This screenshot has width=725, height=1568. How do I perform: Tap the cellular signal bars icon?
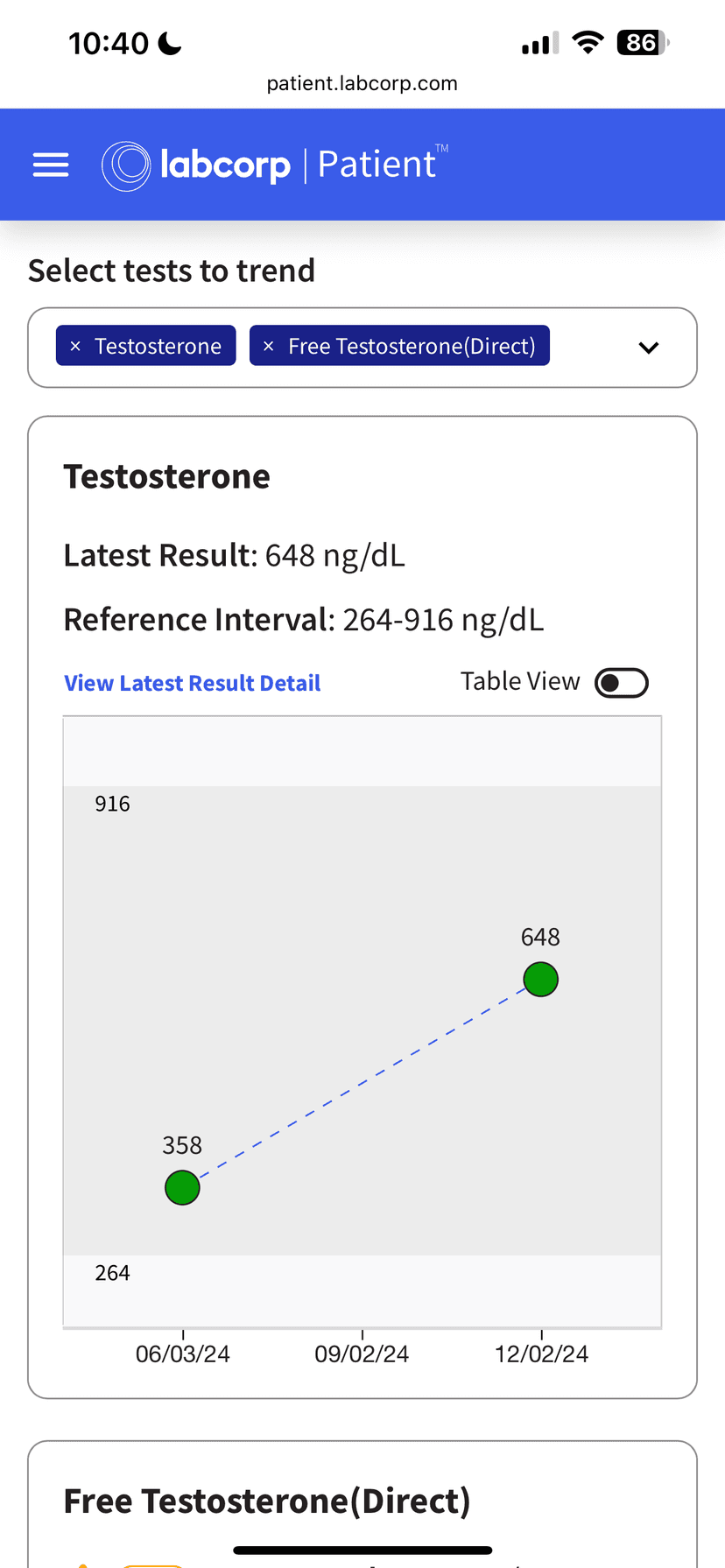click(540, 43)
